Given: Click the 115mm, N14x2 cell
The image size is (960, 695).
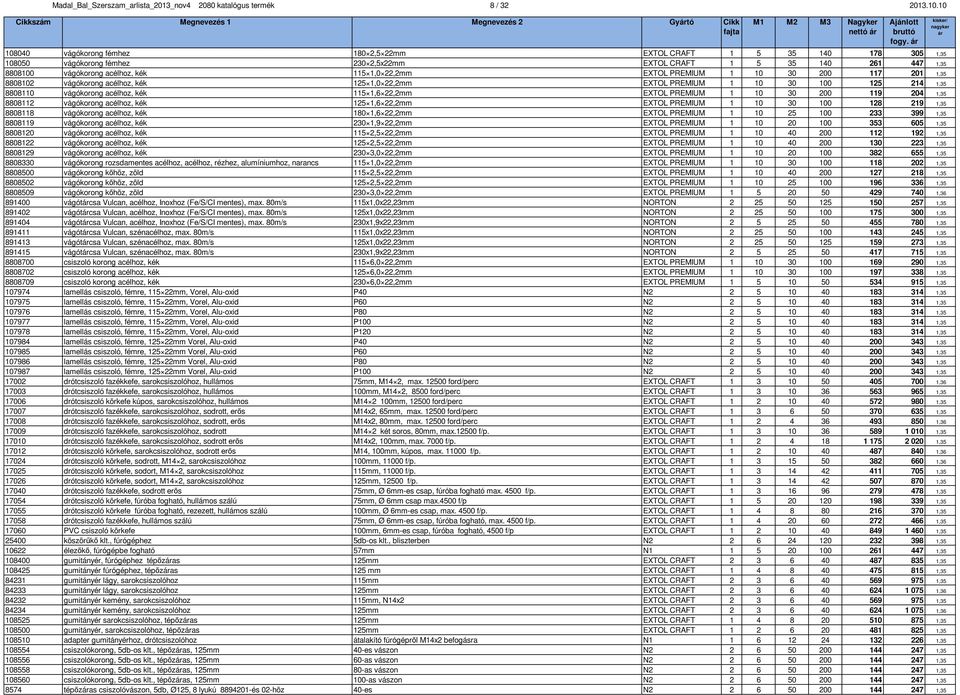Looking at the screenshot, I should pos(378,601).
